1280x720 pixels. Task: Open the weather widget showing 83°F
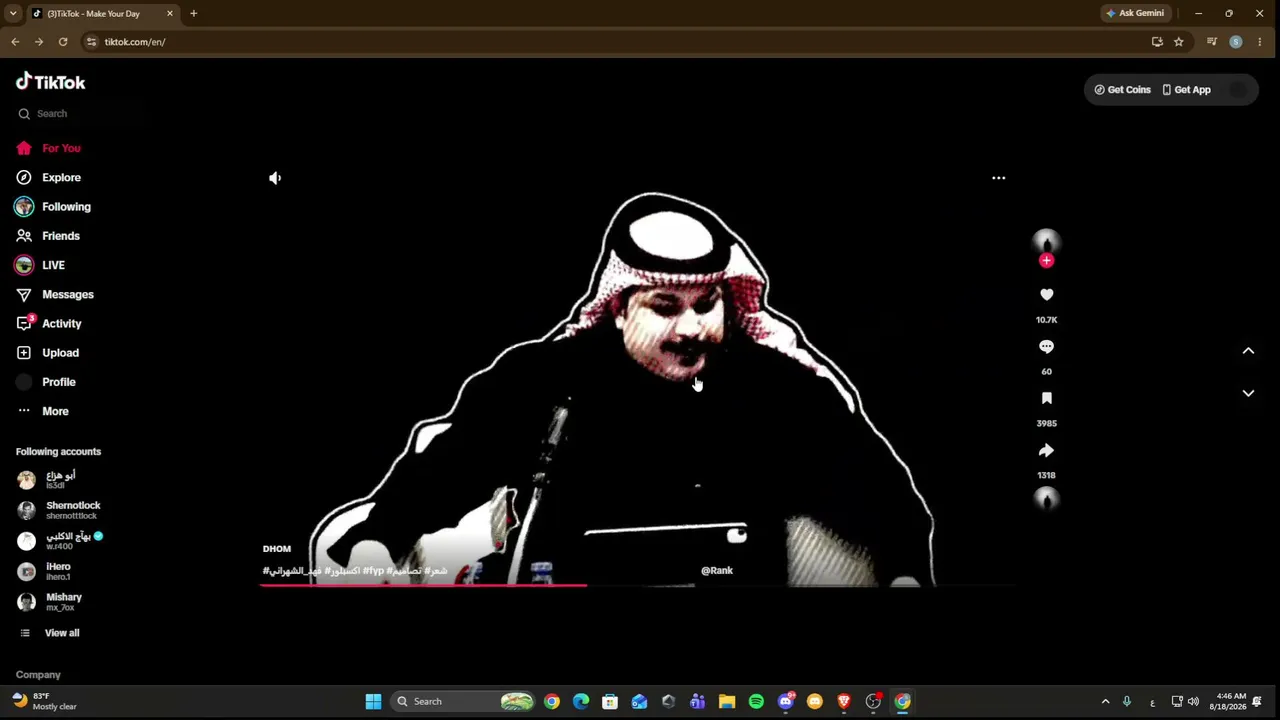tap(44, 702)
